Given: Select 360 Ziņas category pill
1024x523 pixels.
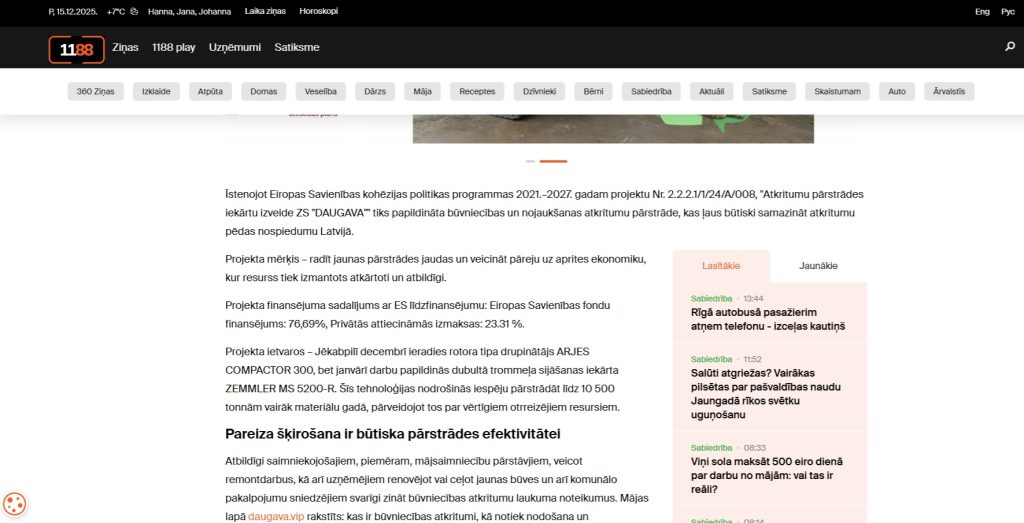Looking at the screenshot, I should (x=95, y=91).
